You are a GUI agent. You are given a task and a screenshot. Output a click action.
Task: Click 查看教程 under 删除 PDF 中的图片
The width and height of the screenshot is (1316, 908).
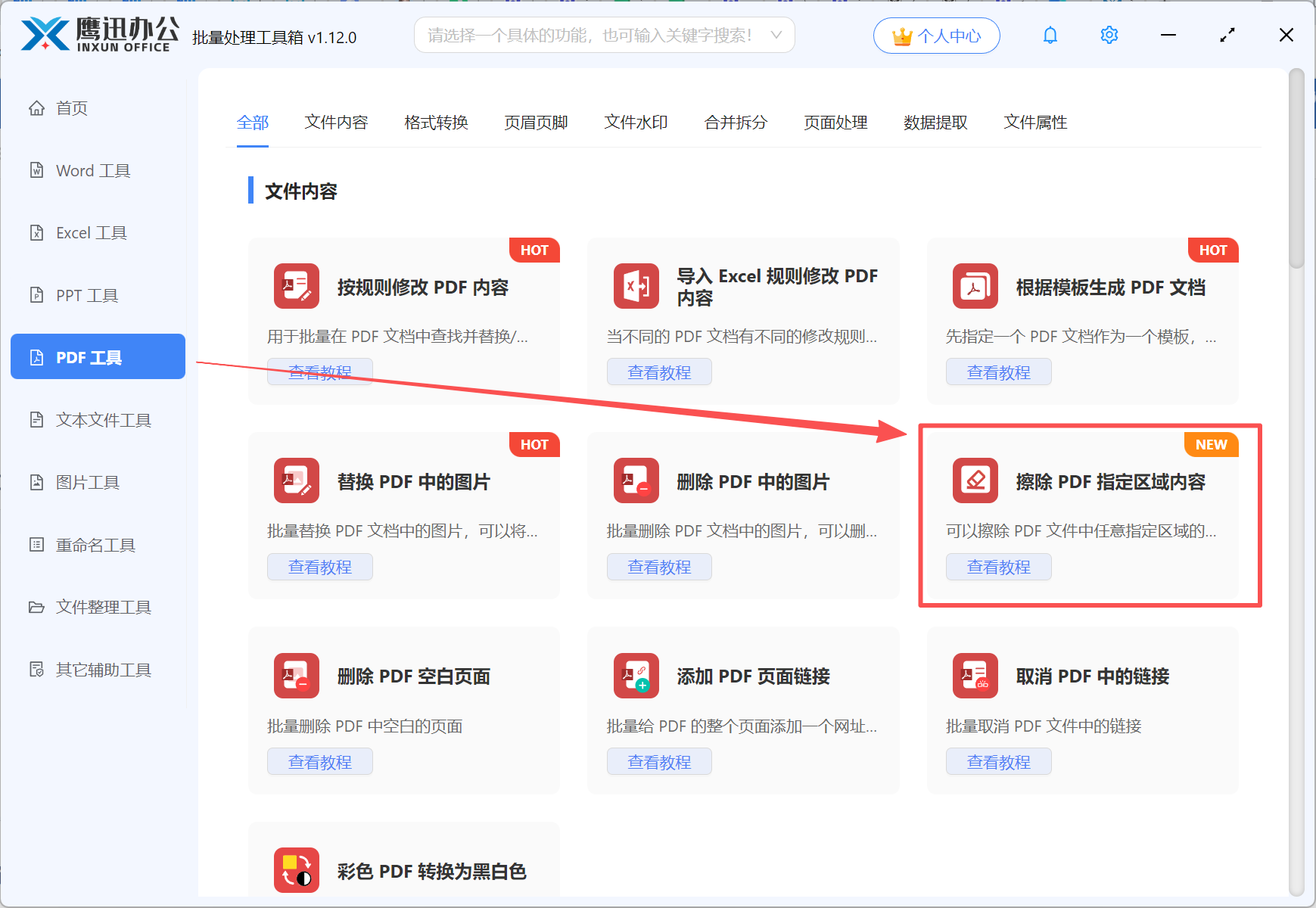coord(659,567)
